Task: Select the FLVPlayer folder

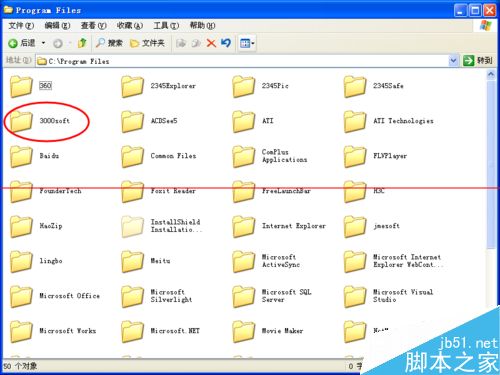Action: (375, 156)
